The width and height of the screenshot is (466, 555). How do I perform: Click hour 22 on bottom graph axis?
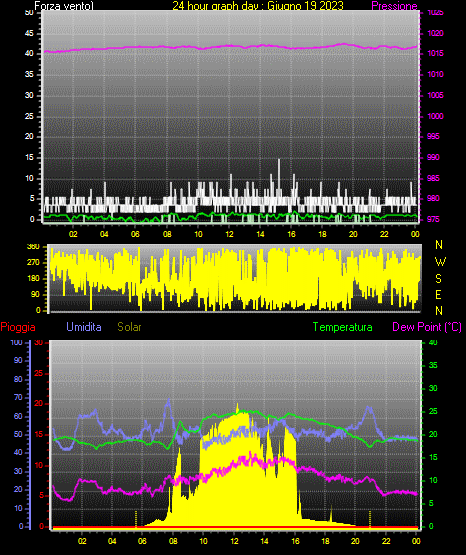386,541
